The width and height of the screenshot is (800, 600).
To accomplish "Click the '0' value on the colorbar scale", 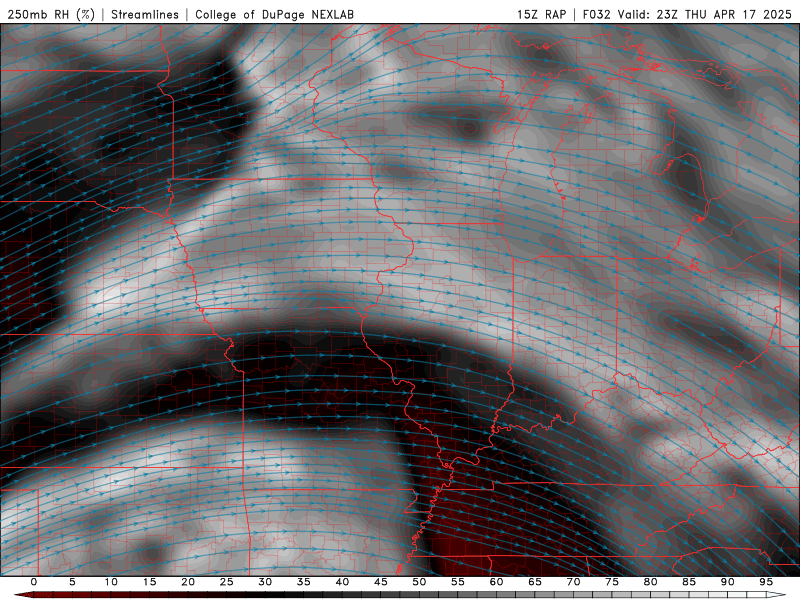I will coord(34,582).
